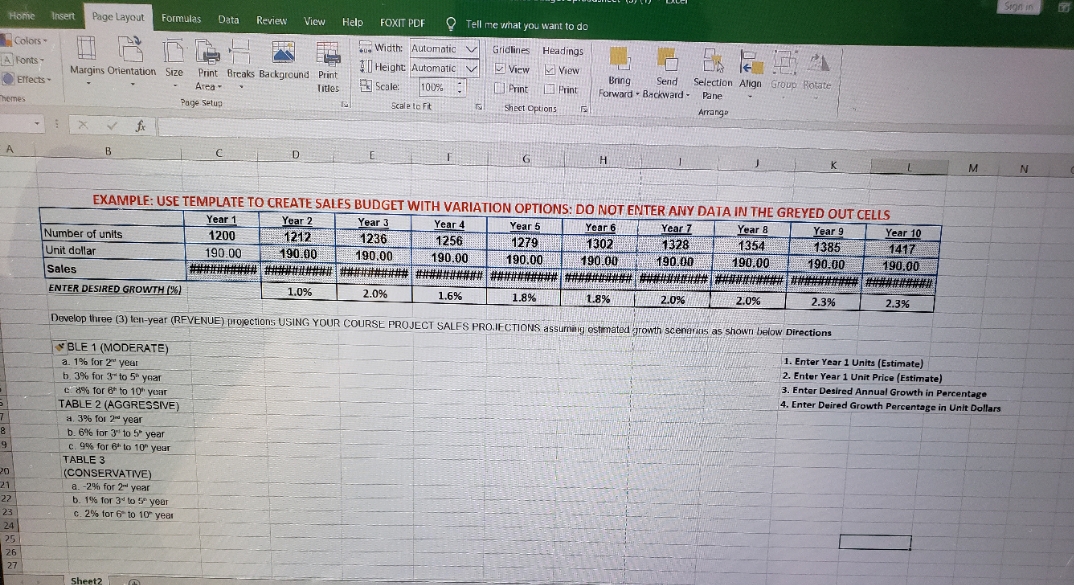Click the ENTER DESIRED GROWTH (%) cell
This screenshot has height=585, width=1074.
tap(114, 288)
